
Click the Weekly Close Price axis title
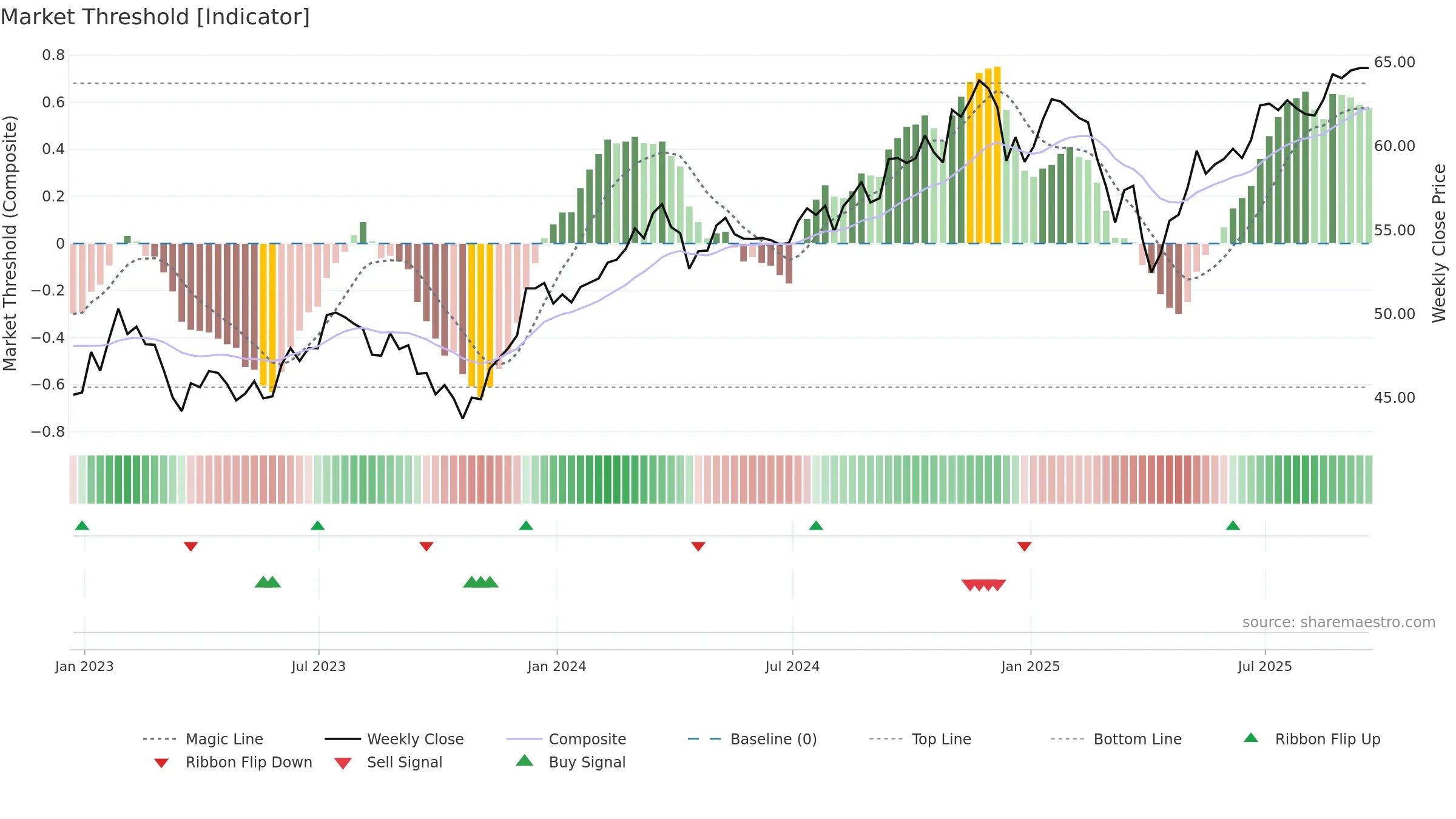click(1439, 243)
